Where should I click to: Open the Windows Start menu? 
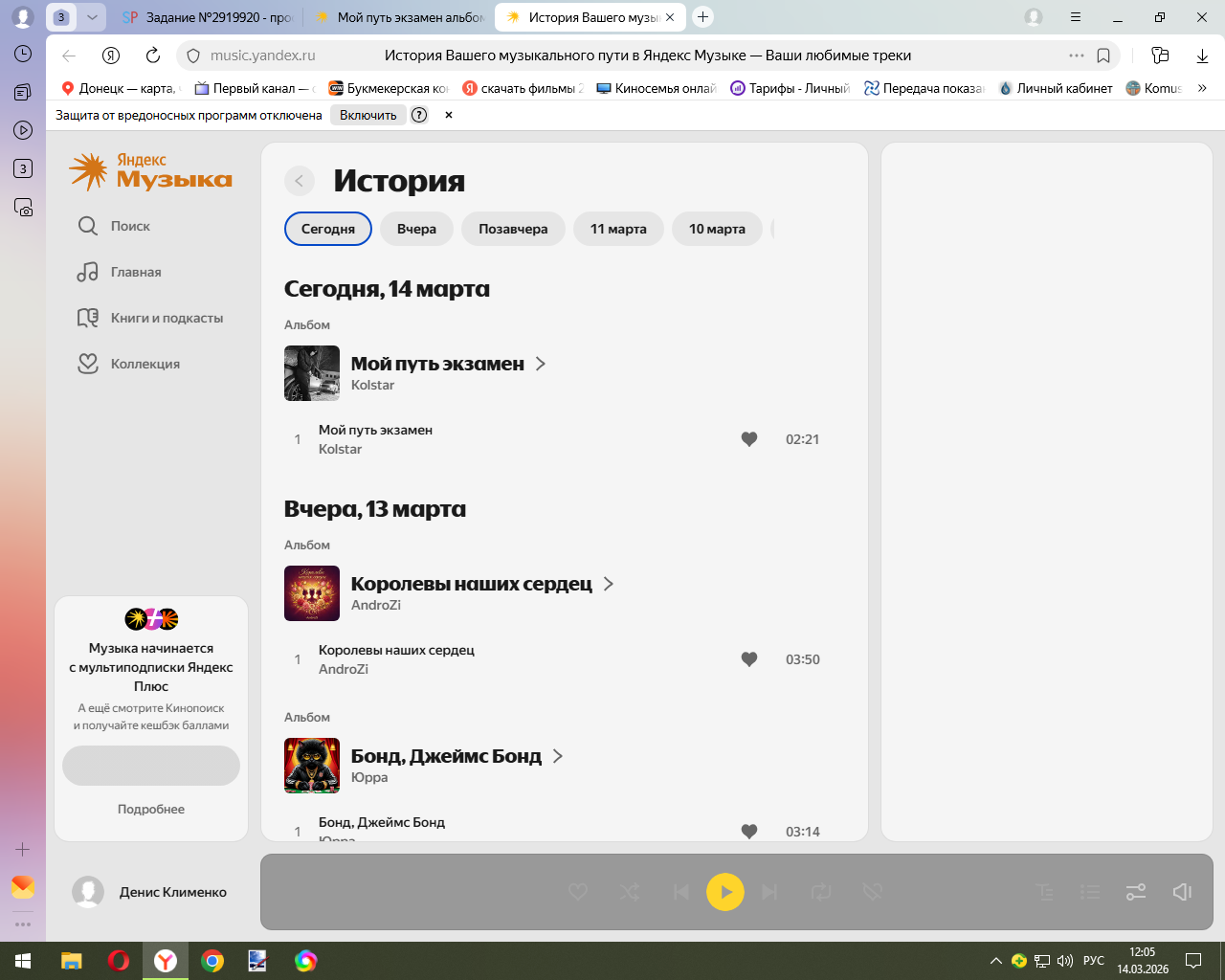tap(23, 961)
